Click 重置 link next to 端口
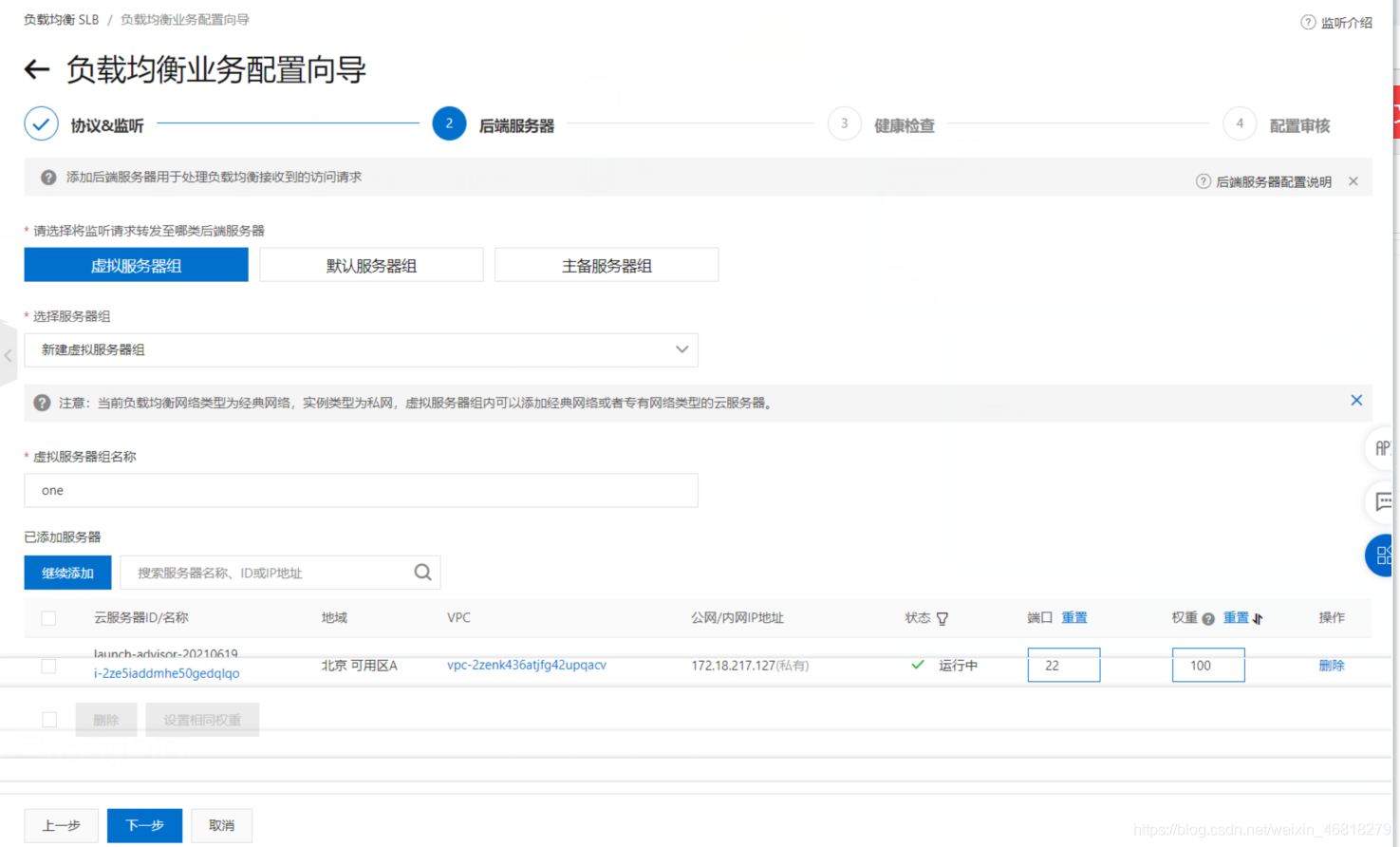The image size is (1400, 847). point(1073,617)
